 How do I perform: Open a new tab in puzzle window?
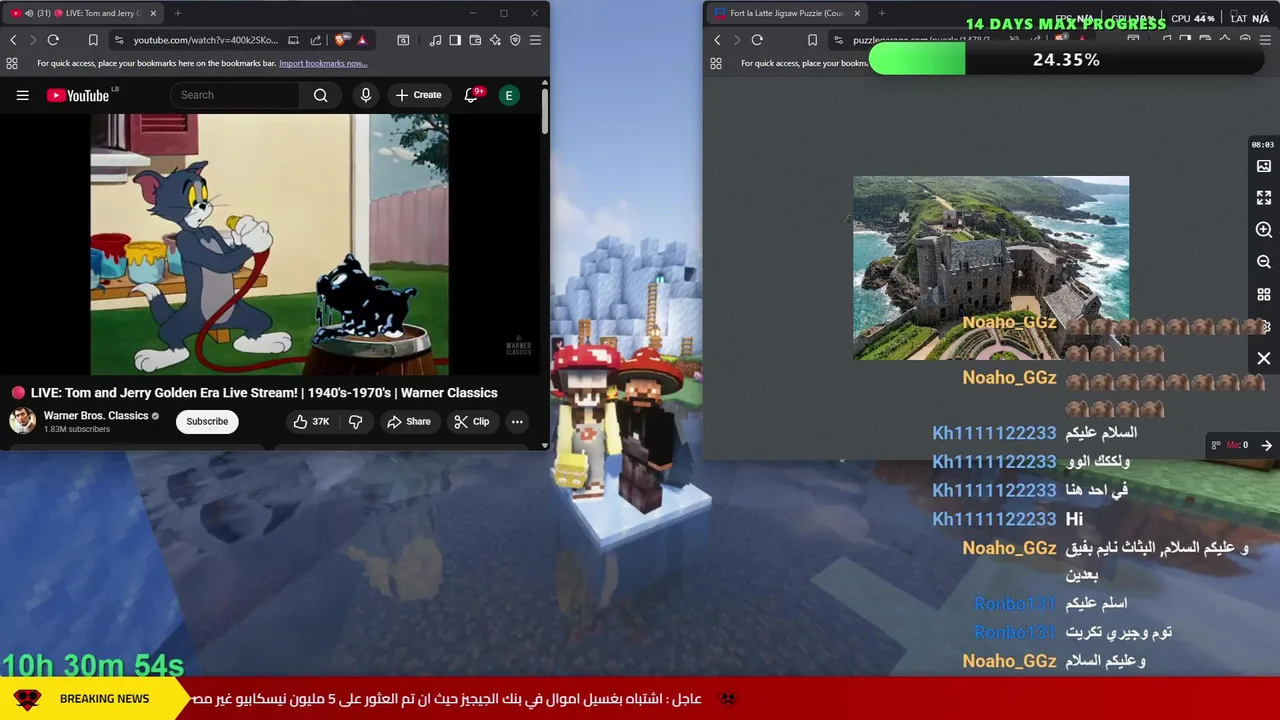(883, 13)
